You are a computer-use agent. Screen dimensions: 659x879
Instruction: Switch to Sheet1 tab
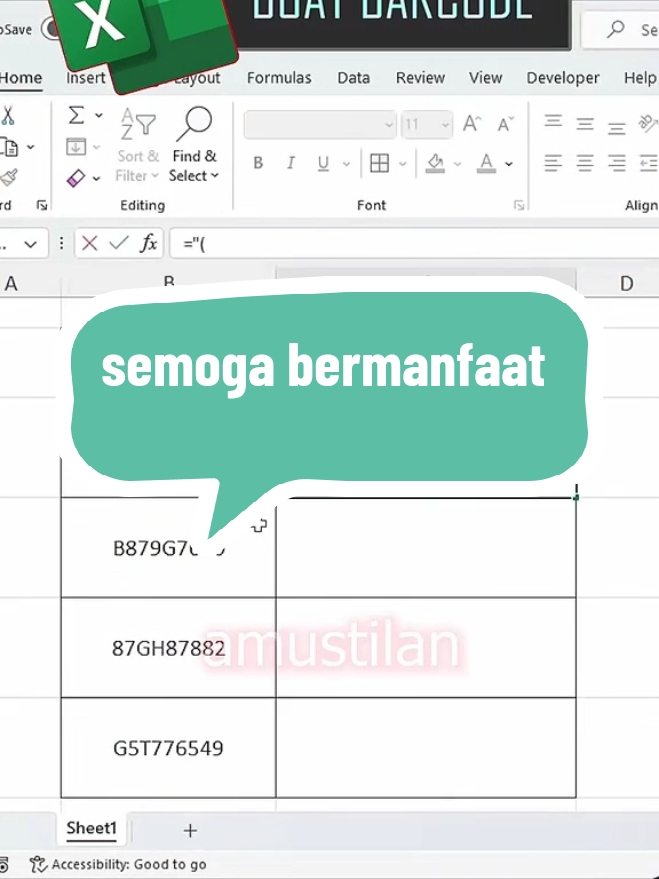coord(91,829)
